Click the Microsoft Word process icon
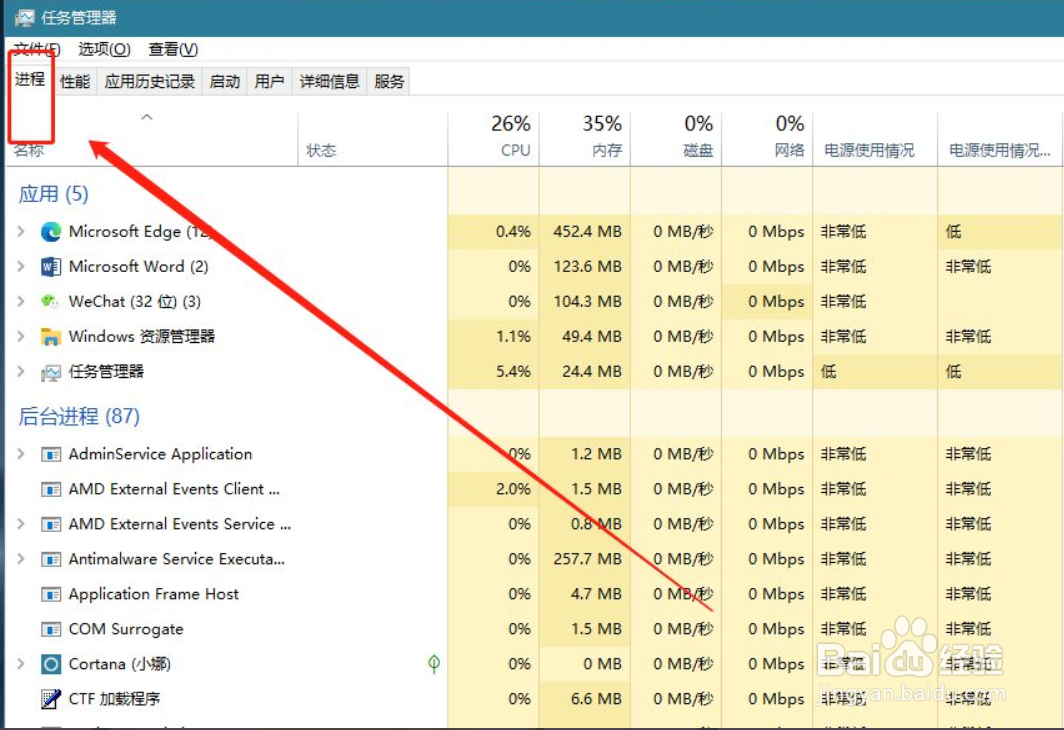The image size is (1064, 730). 51,267
